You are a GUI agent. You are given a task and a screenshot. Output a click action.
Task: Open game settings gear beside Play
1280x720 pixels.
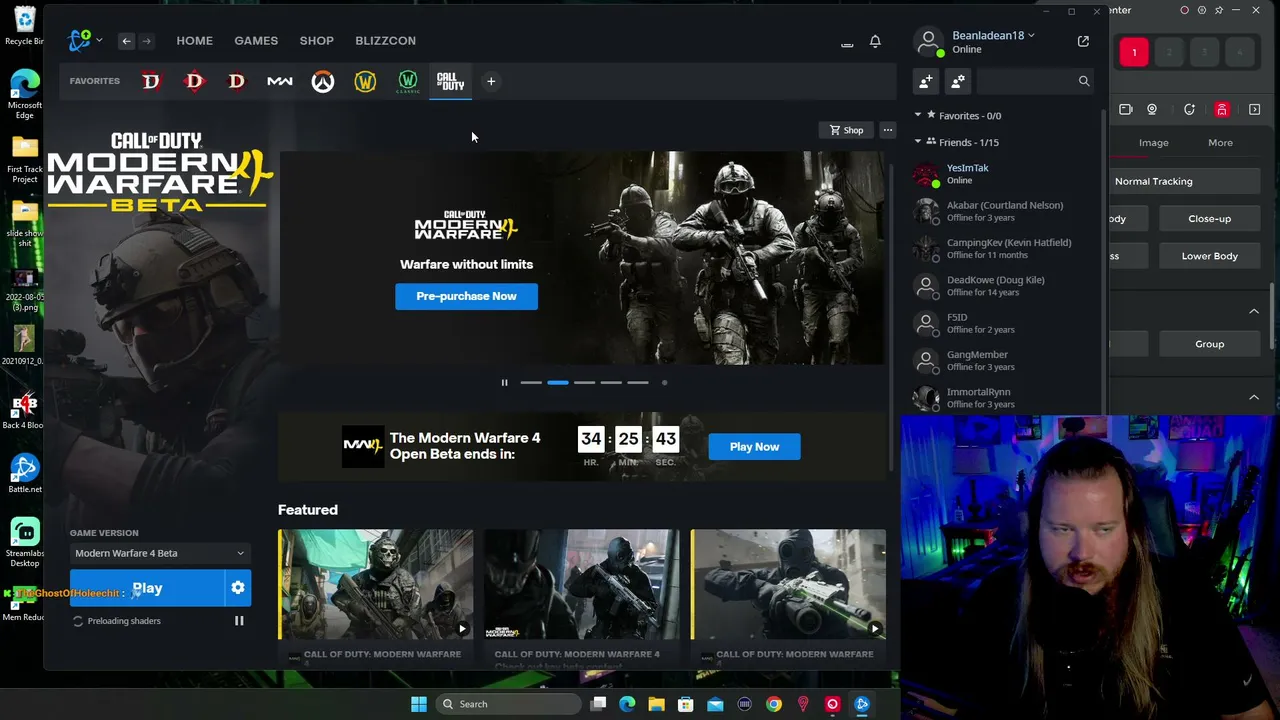pos(238,588)
